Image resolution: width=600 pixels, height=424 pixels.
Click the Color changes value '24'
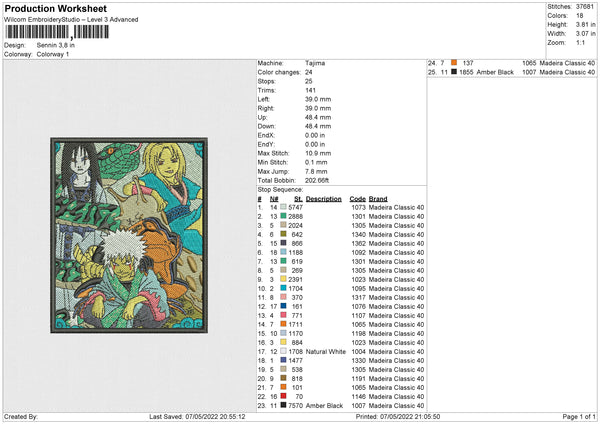coord(308,72)
